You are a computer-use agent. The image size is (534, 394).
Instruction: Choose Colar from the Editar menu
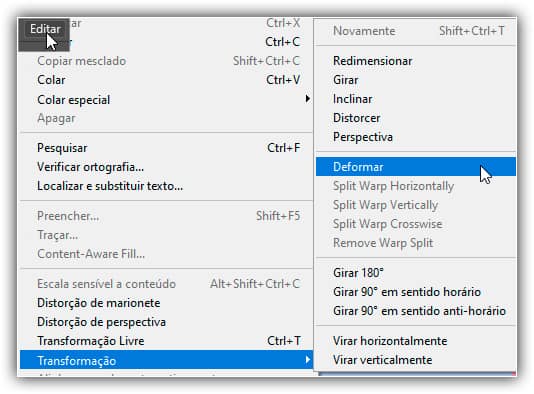tap(167, 80)
